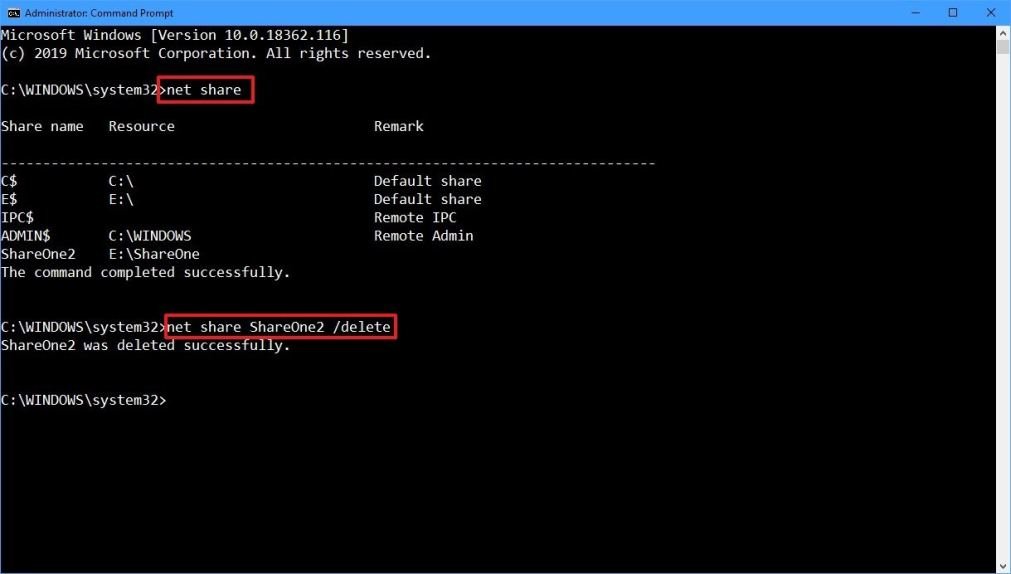Click the scrollbar up arrow
Viewport: 1011px width, 574px height.
point(1002,34)
